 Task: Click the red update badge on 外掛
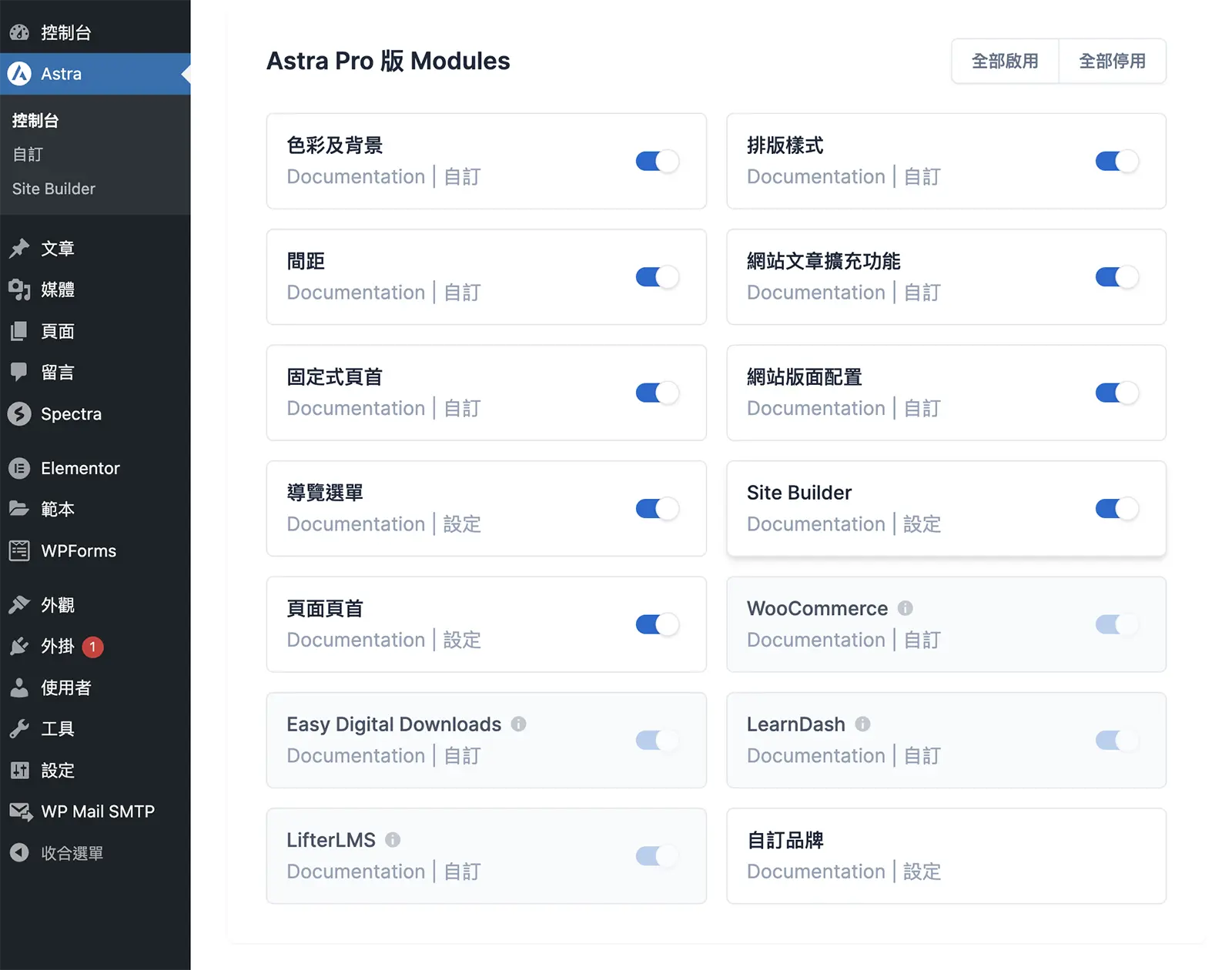pyautogui.click(x=92, y=647)
